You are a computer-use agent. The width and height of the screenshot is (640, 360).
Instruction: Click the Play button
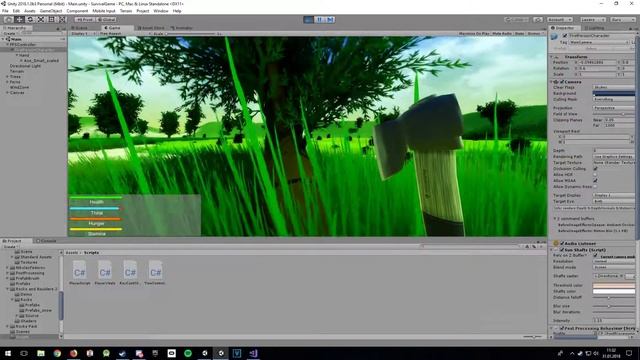(309, 20)
